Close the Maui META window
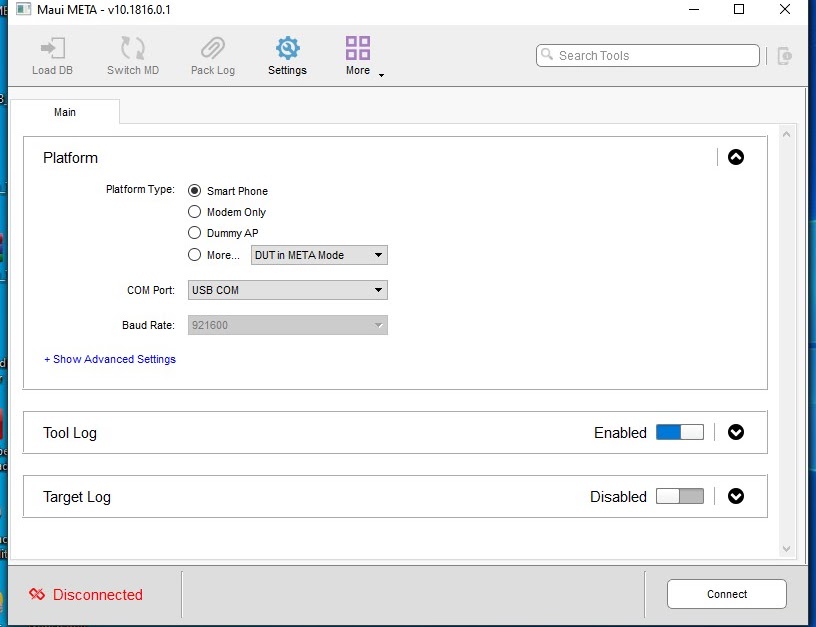This screenshot has height=627, width=816. coord(785,9)
